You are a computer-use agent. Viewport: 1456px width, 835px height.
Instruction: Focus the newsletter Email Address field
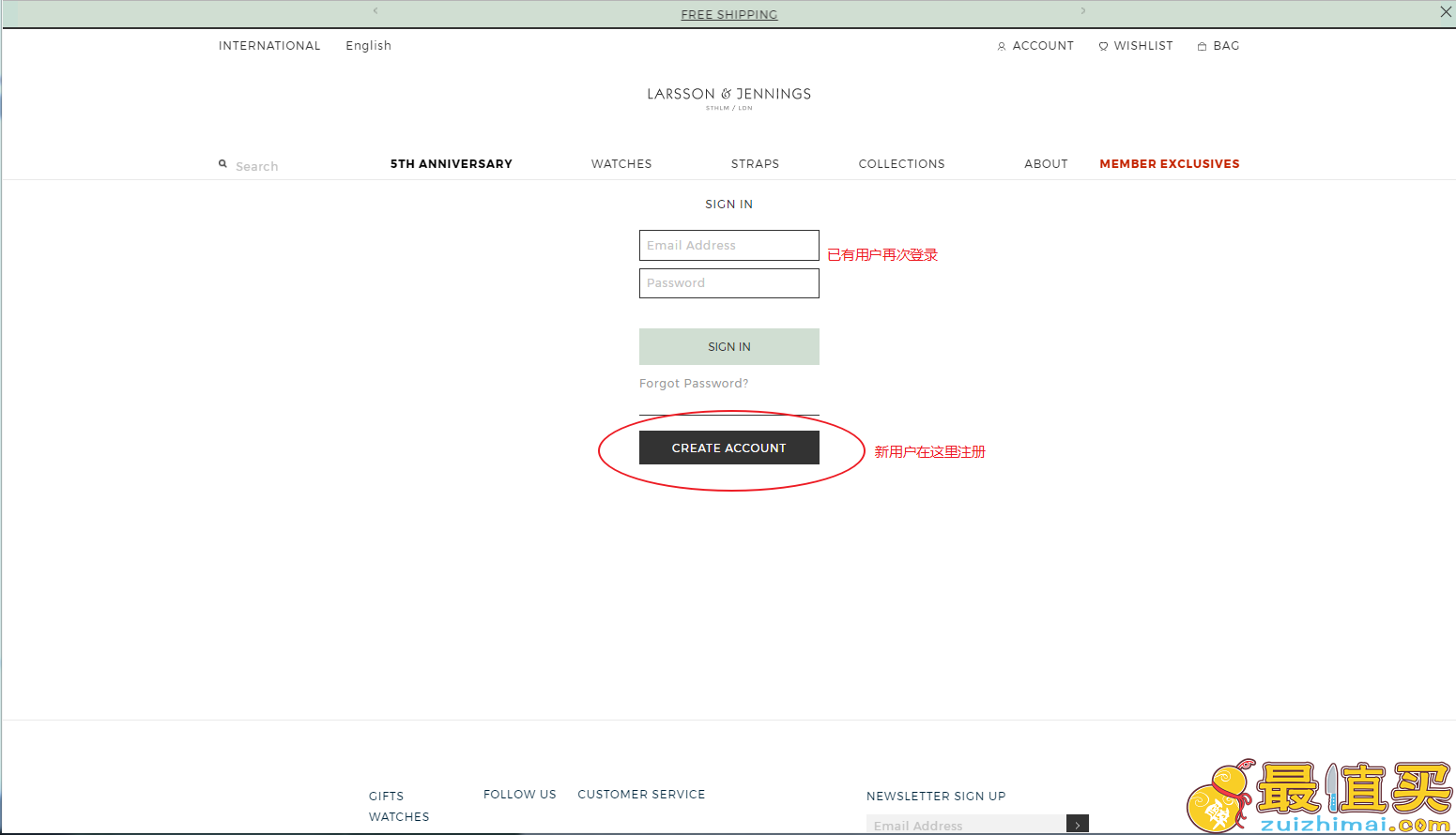[966, 825]
